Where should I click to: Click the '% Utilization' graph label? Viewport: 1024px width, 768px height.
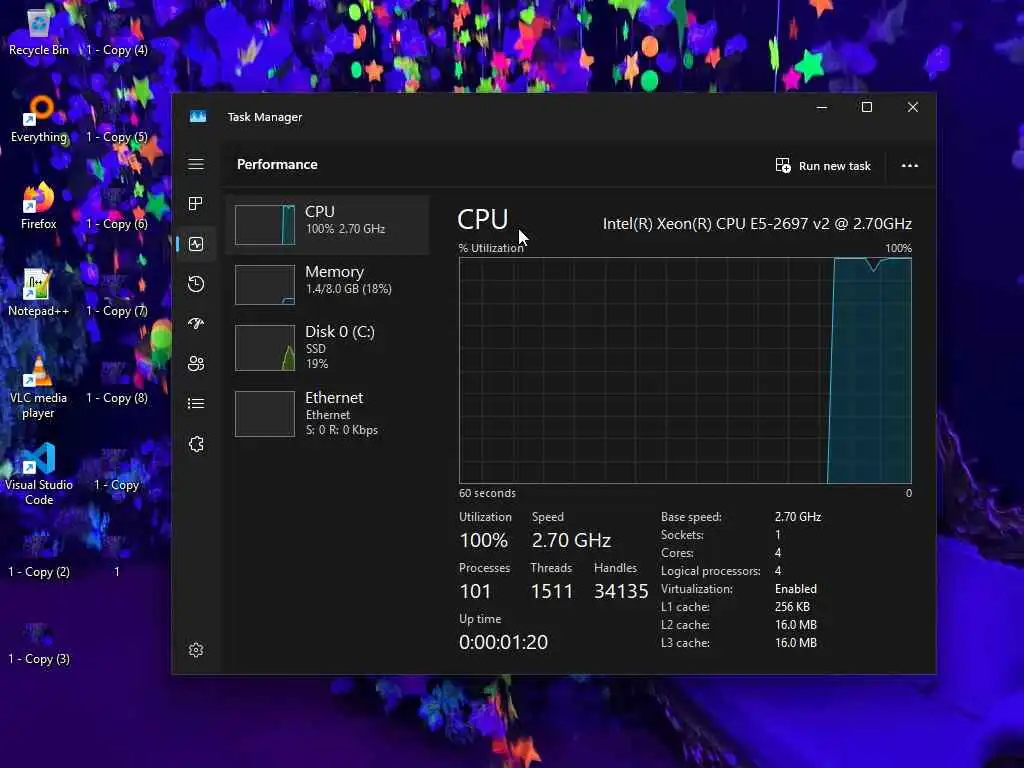[491, 248]
